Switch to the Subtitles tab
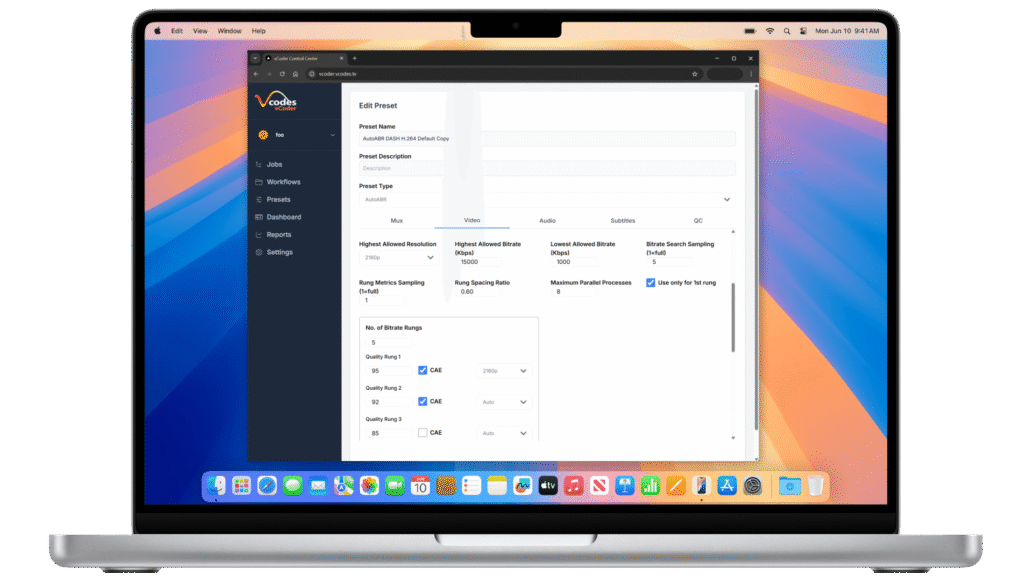 [622, 221]
